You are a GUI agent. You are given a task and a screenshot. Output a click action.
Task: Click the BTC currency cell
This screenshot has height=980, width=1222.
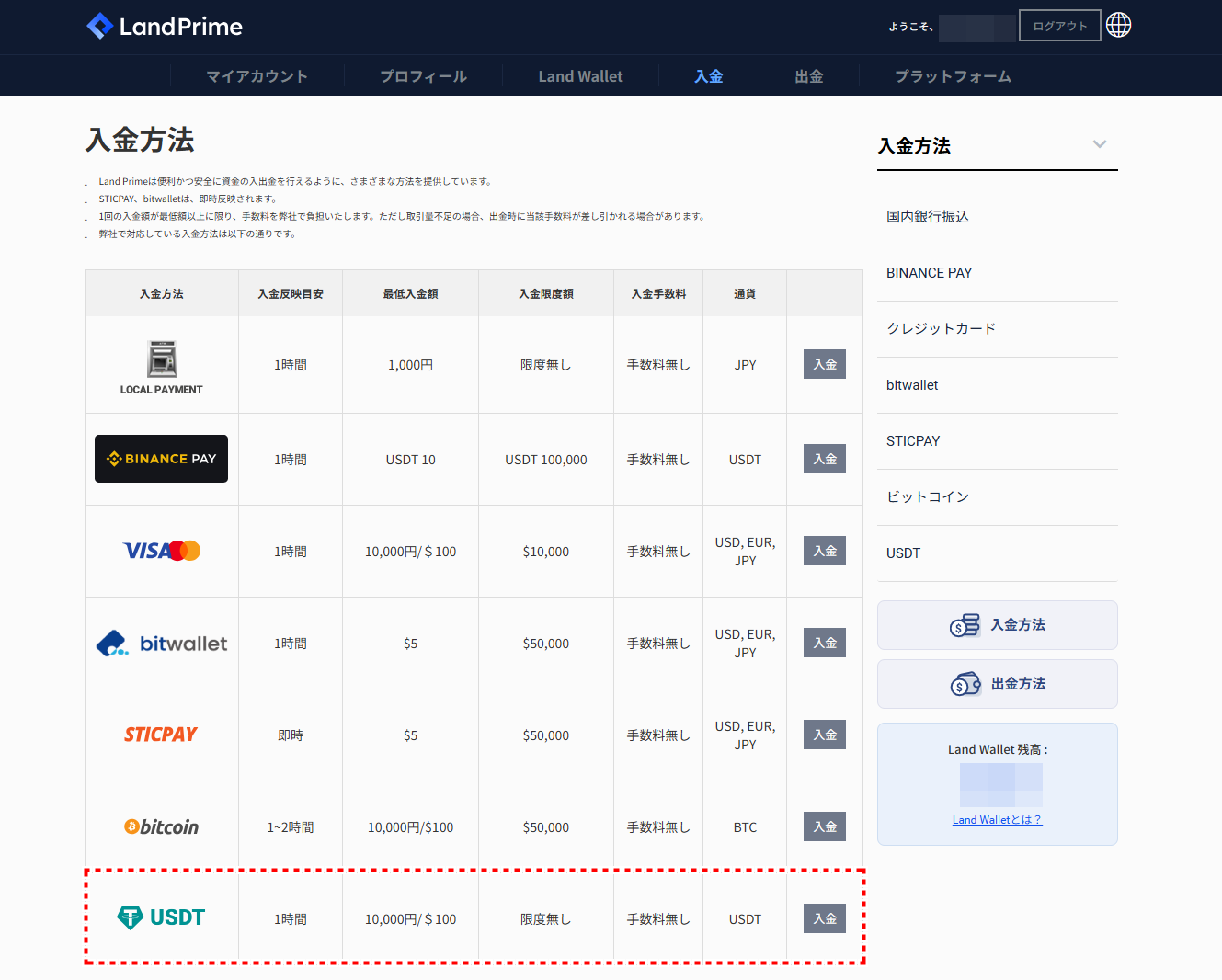tap(745, 827)
